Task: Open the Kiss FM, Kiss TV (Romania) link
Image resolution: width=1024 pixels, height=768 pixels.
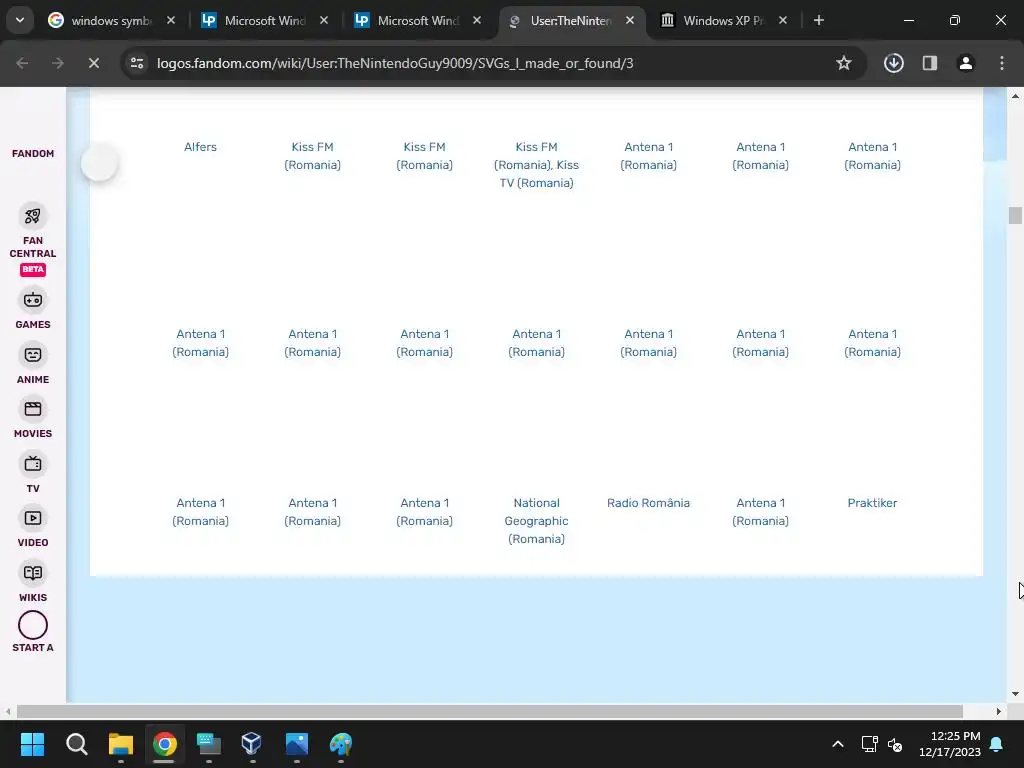Action: click(536, 165)
